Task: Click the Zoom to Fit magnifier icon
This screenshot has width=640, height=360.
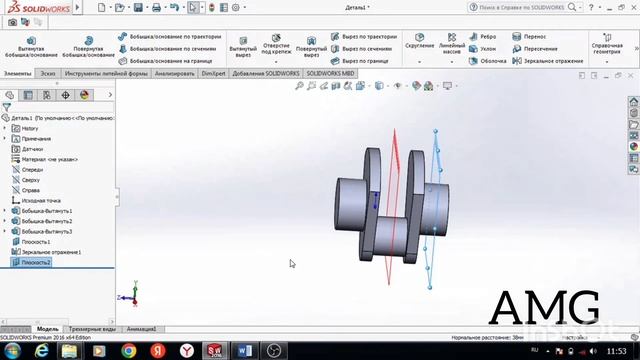Action: pyautogui.click(x=299, y=86)
